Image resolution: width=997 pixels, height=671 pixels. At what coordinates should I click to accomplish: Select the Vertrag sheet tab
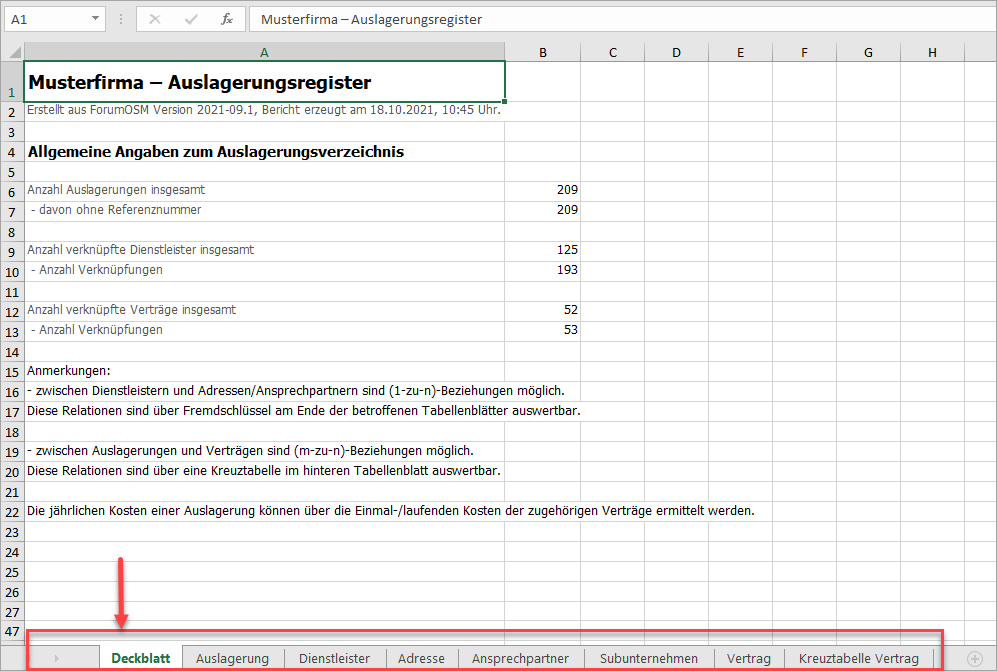click(748, 658)
